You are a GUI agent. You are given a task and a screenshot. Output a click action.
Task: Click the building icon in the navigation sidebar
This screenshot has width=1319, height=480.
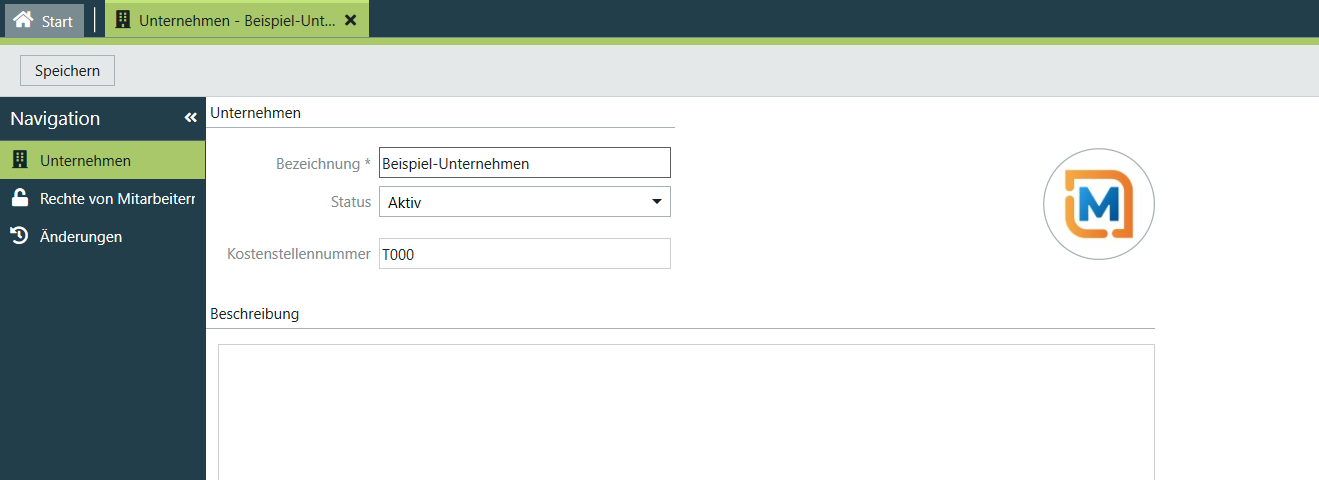19,160
